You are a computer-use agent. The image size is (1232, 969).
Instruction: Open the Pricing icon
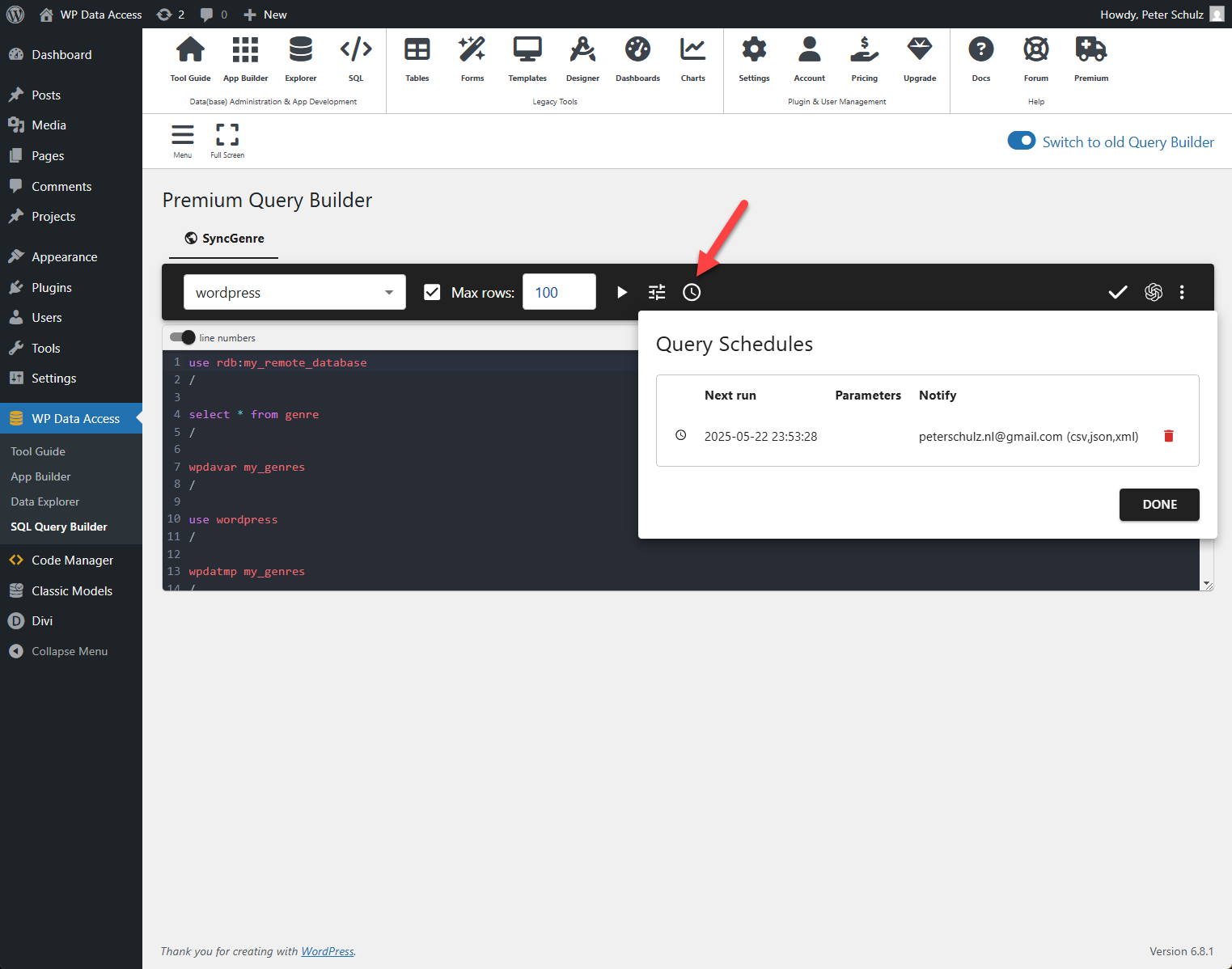click(865, 50)
